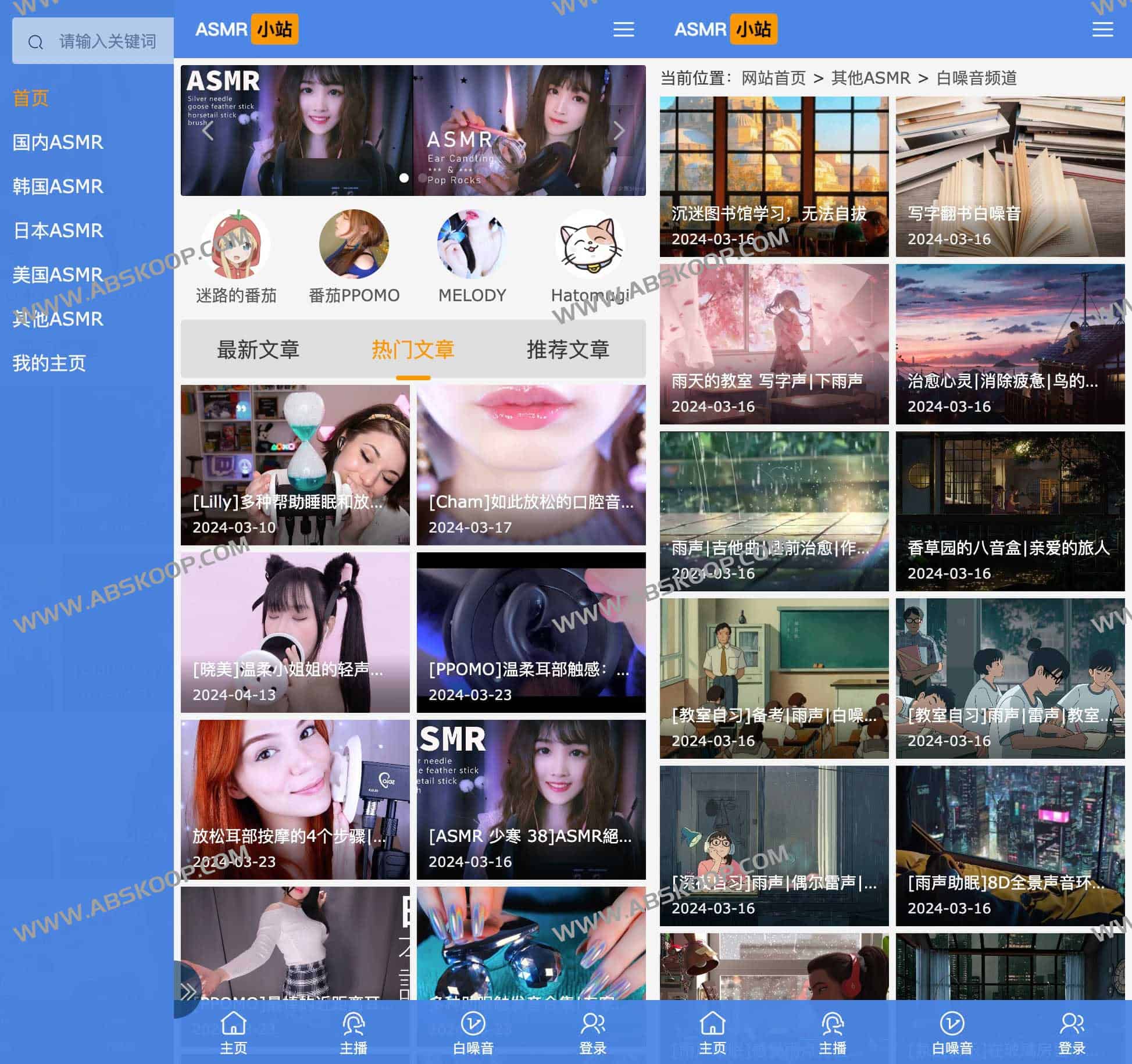Viewport: 1132px width, 1064px height.
Task: Open the 推荐文章 tab
Action: coord(568,349)
